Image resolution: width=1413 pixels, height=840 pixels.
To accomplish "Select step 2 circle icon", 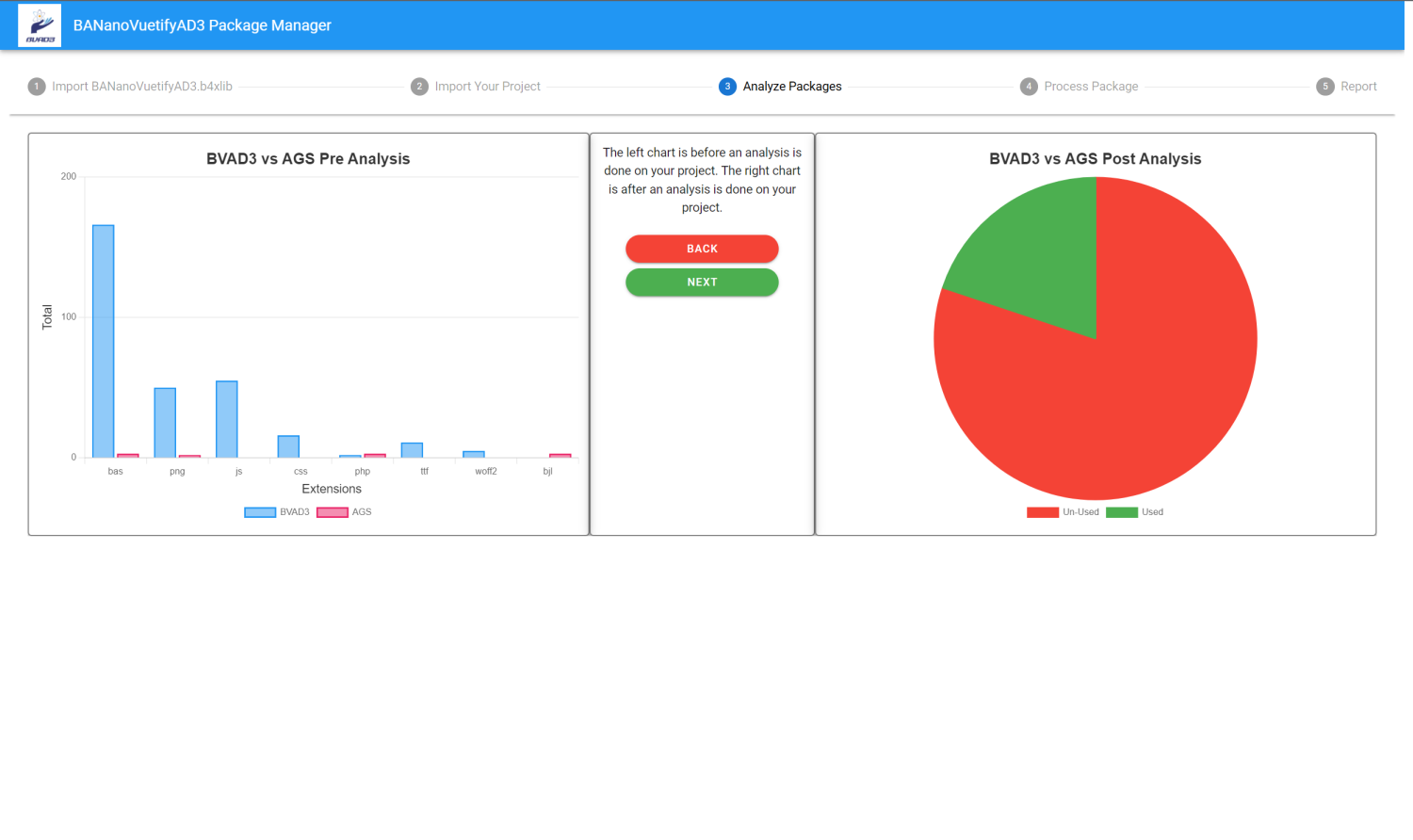I will pyautogui.click(x=419, y=87).
